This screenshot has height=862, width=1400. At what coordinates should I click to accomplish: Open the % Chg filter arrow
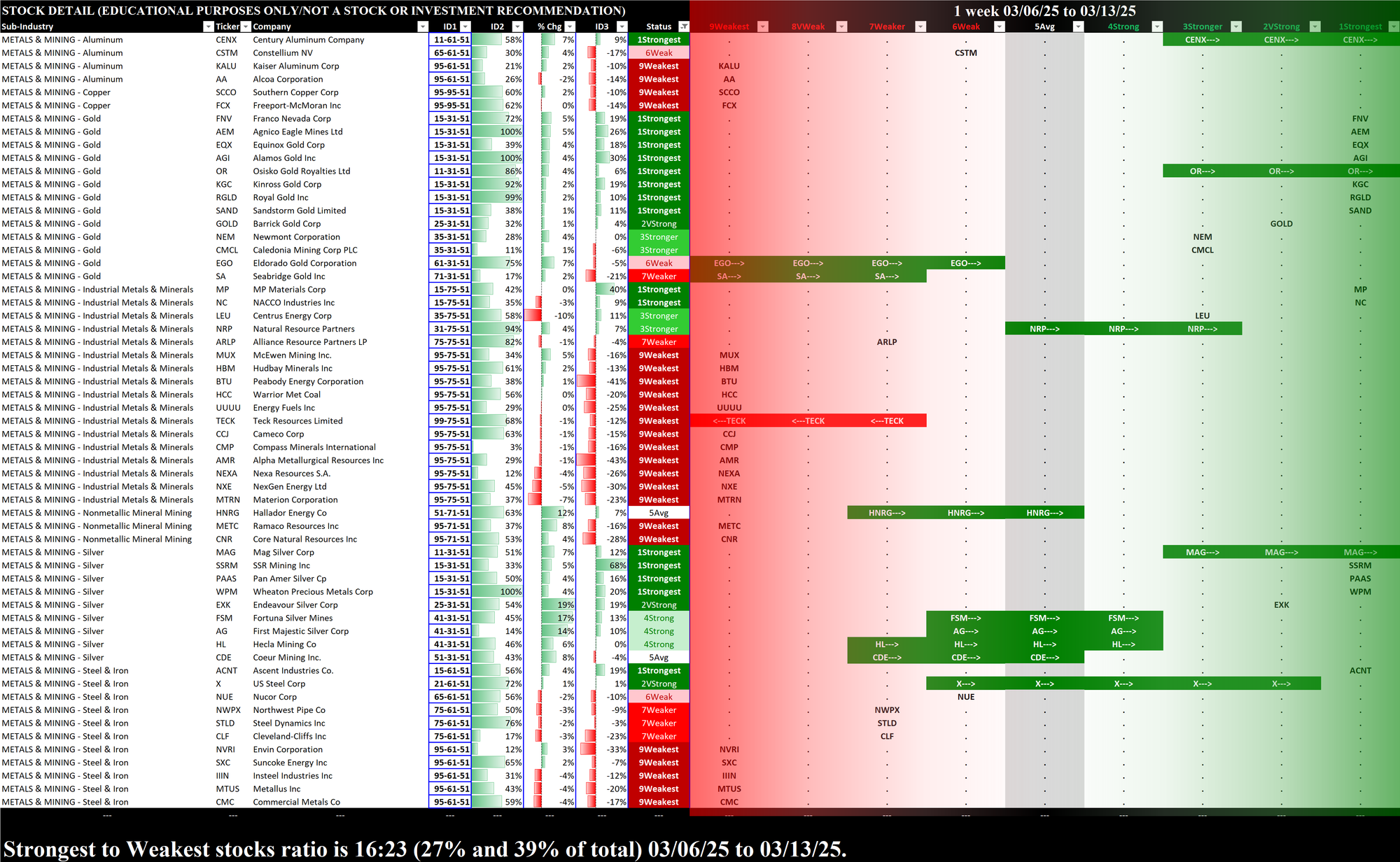pyautogui.click(x=570, y=27)
